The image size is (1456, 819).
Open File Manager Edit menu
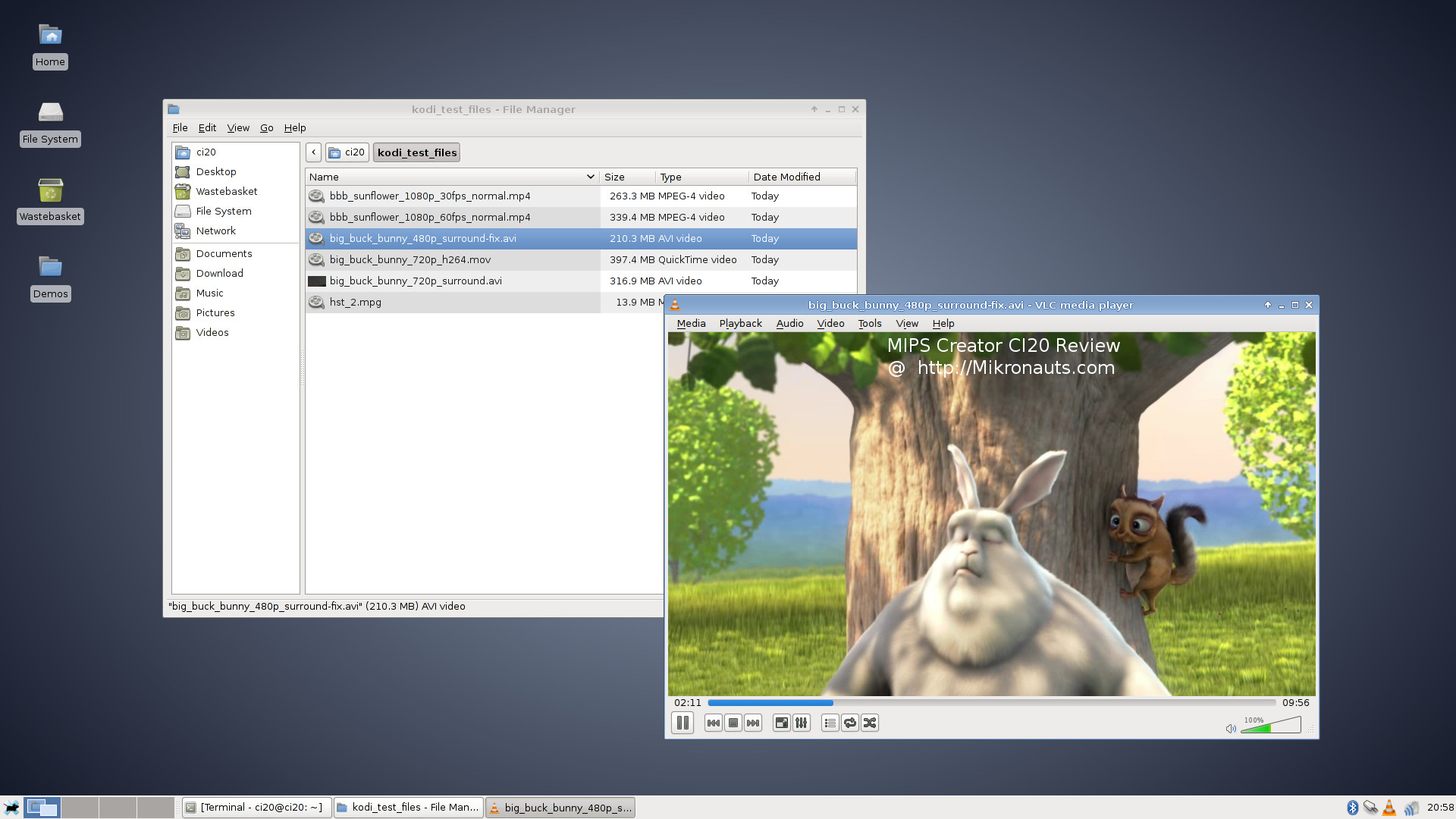[x=207, y=128]
